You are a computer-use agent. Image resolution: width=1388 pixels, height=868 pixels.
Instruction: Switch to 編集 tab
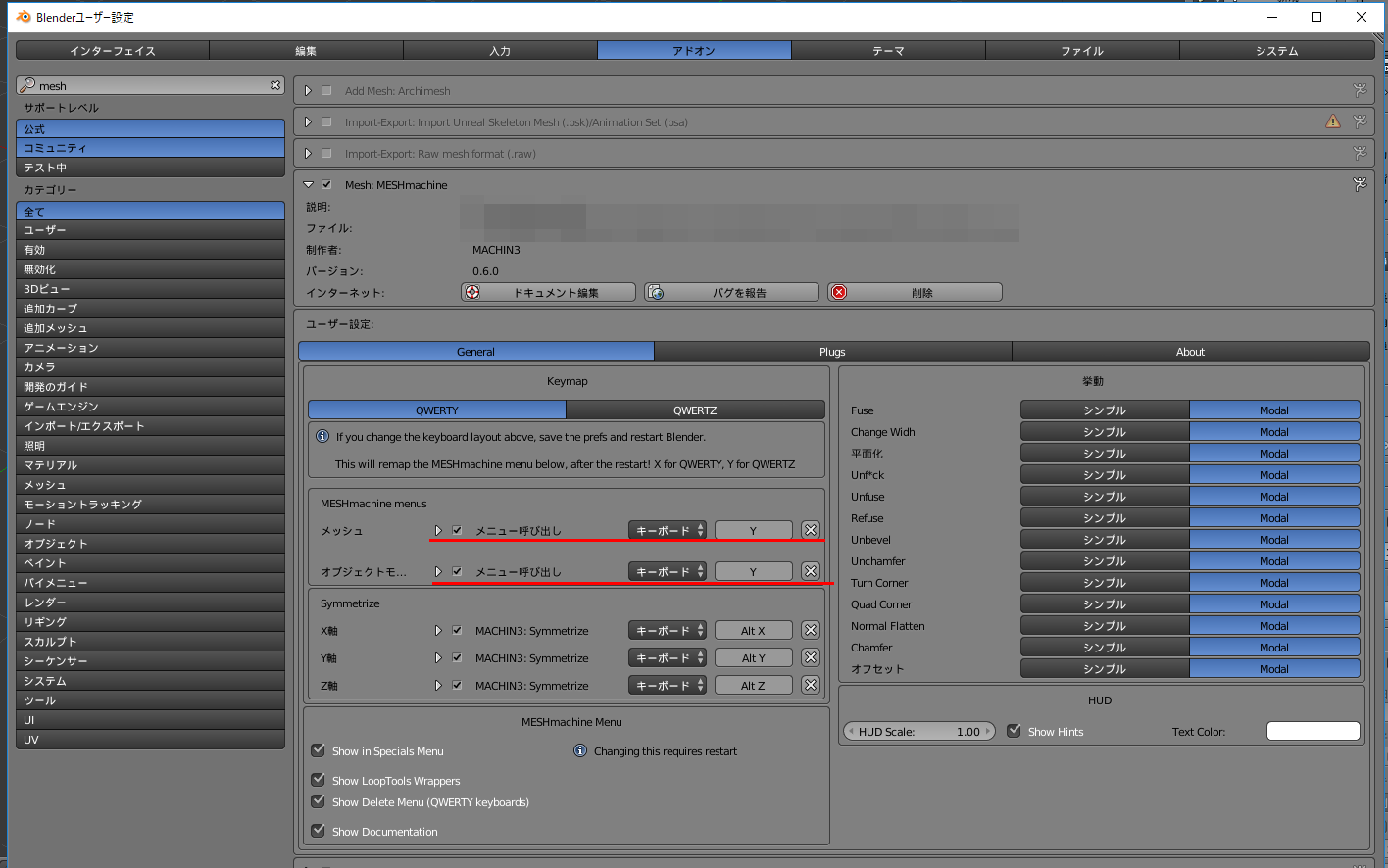click(306, 50)
